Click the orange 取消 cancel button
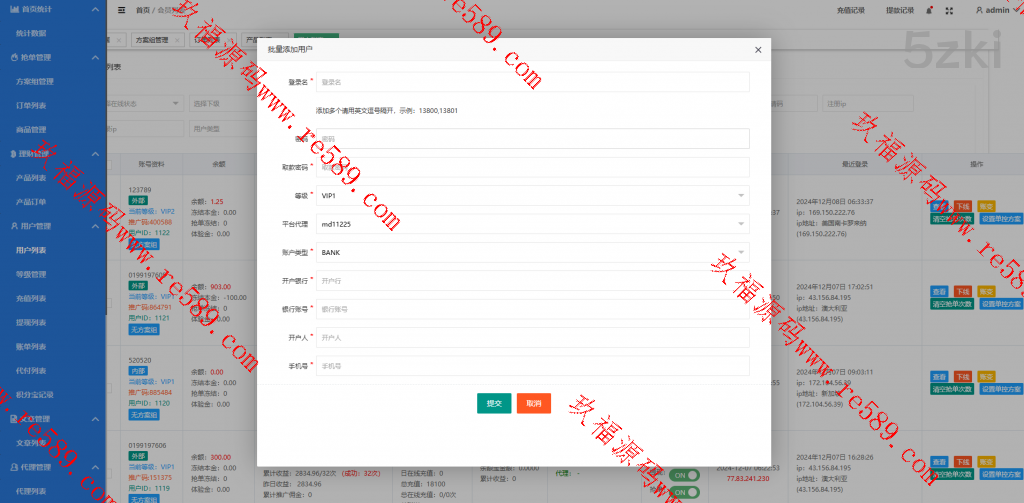 tap(534, 404)
